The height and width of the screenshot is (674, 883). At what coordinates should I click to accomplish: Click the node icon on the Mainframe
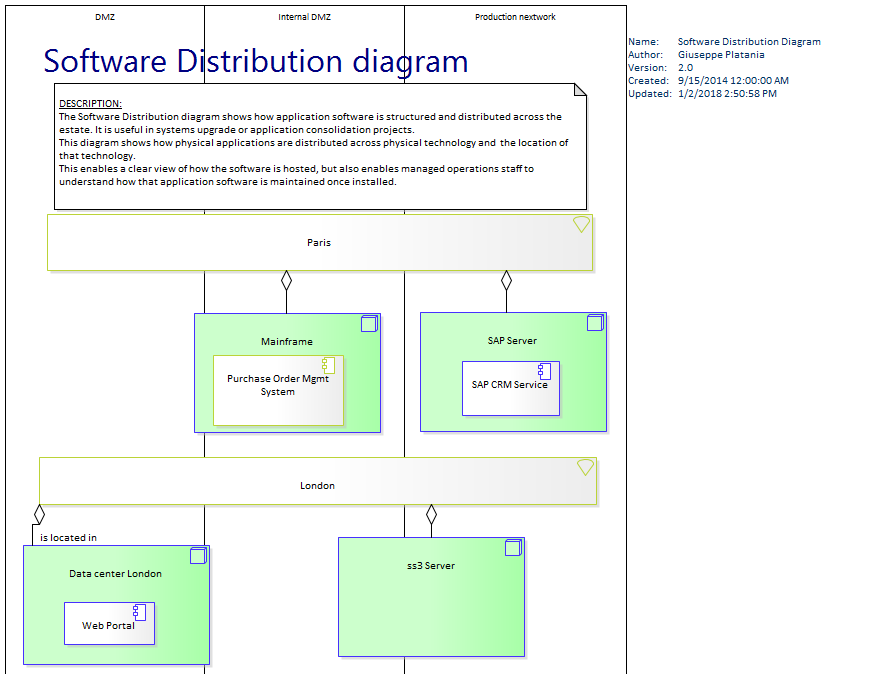pyautogui.click(x=368, y=324)
